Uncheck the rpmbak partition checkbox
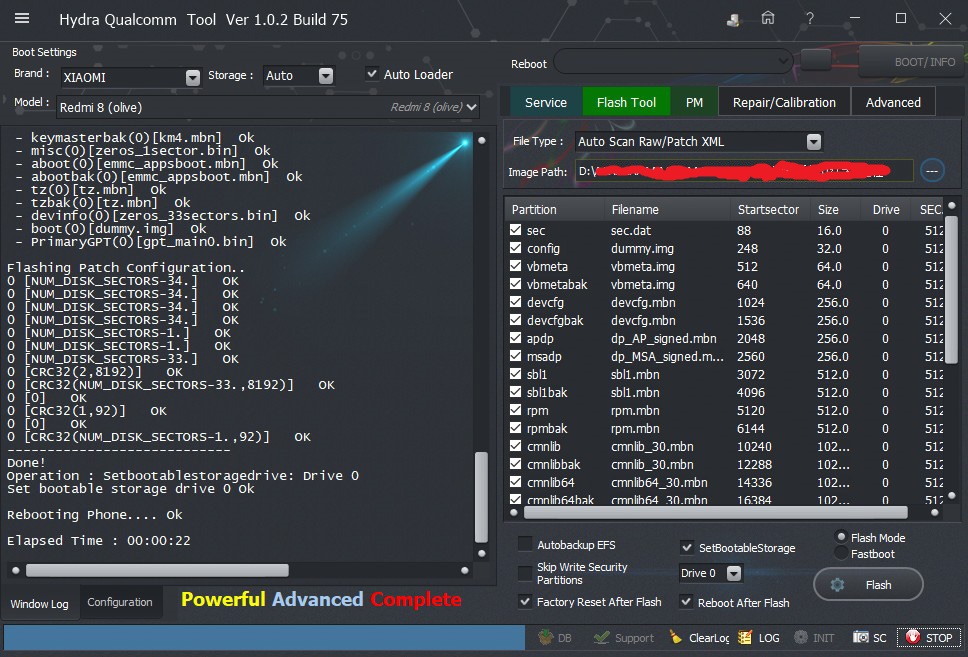The width and height of the screenshot is (968, 657). point(515,427)
